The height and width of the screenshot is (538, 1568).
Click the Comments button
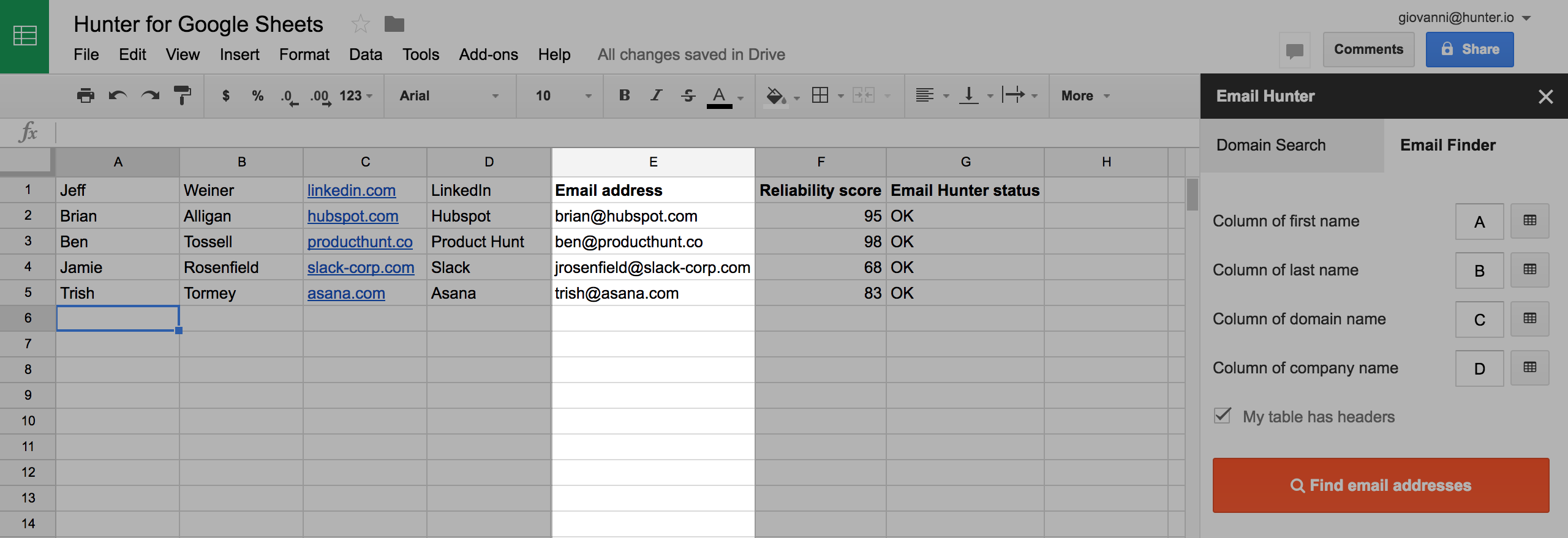[x=1368, y=50]
